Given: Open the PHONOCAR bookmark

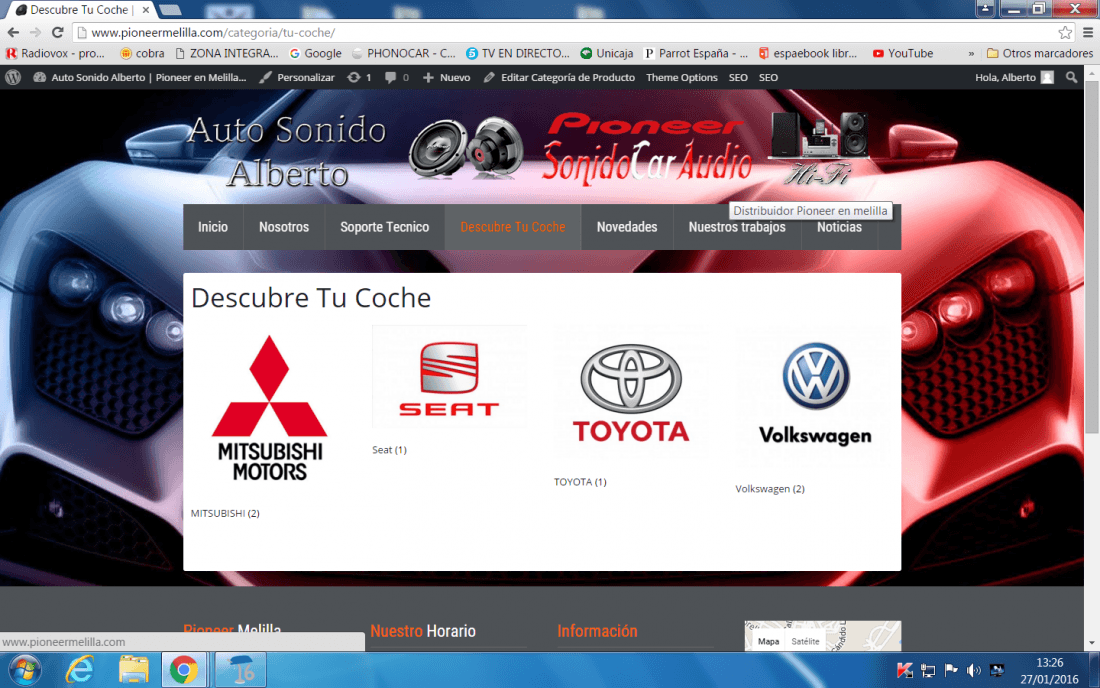Looking at the screenshot, I should click(404, 53).
